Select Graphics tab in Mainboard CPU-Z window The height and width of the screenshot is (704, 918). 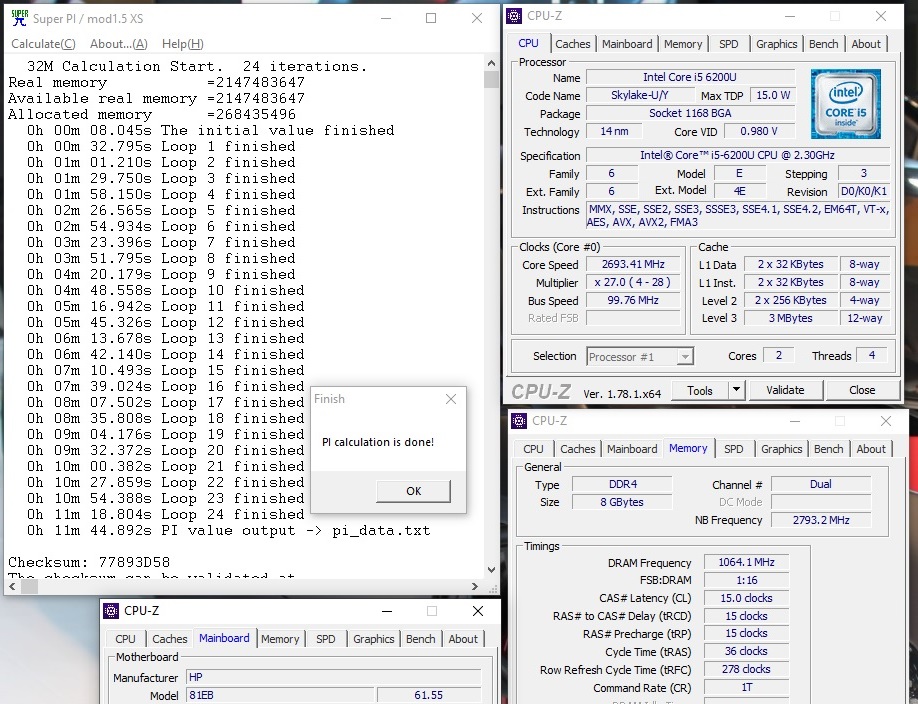[374, 639]
